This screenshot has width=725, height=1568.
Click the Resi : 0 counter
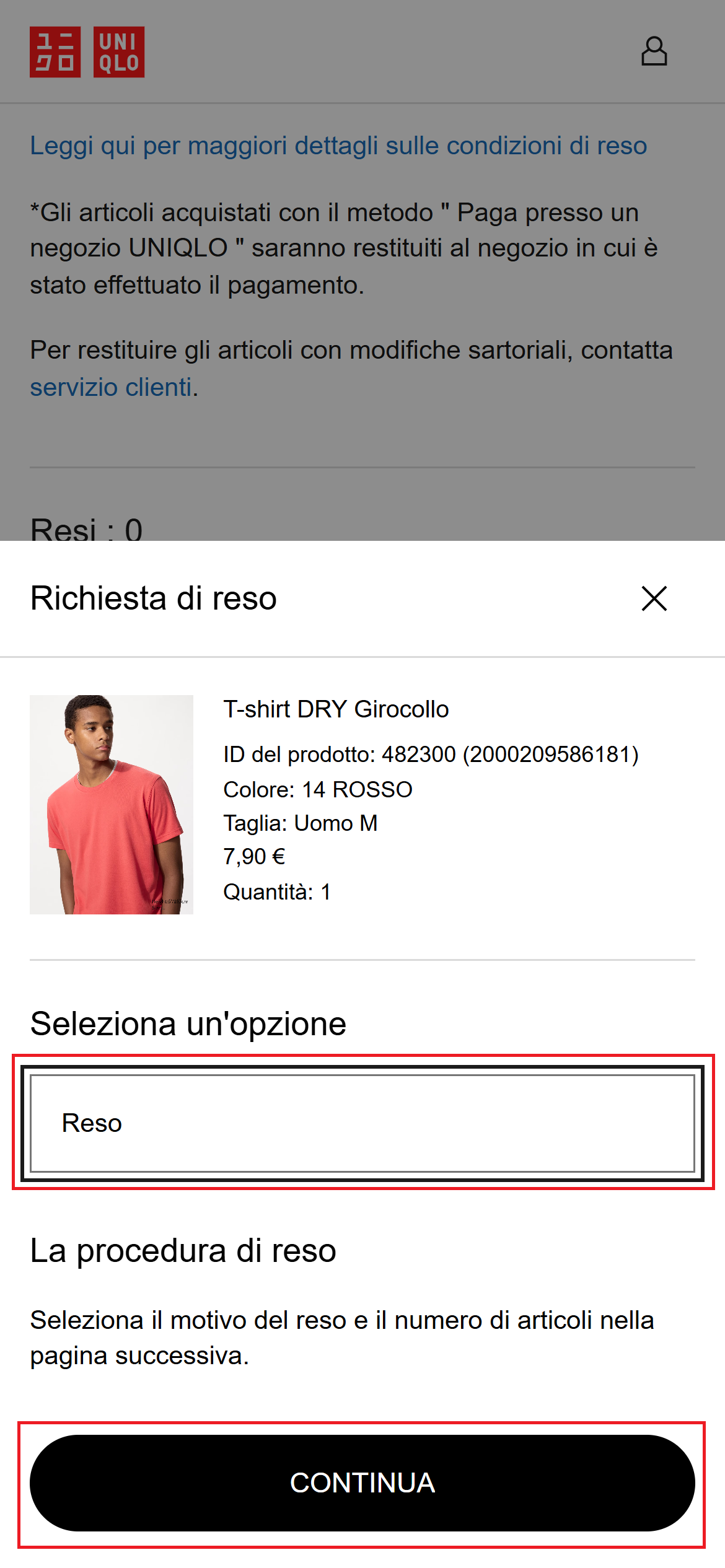[x=87, y=530]
